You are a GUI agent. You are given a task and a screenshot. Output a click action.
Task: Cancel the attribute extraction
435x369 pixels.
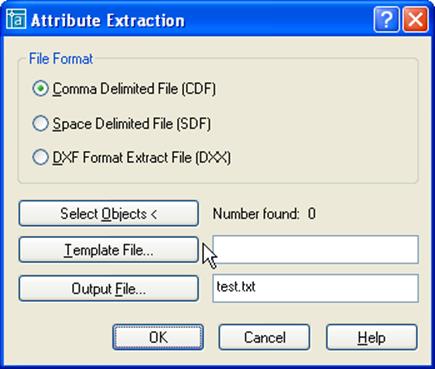point(264,337)
